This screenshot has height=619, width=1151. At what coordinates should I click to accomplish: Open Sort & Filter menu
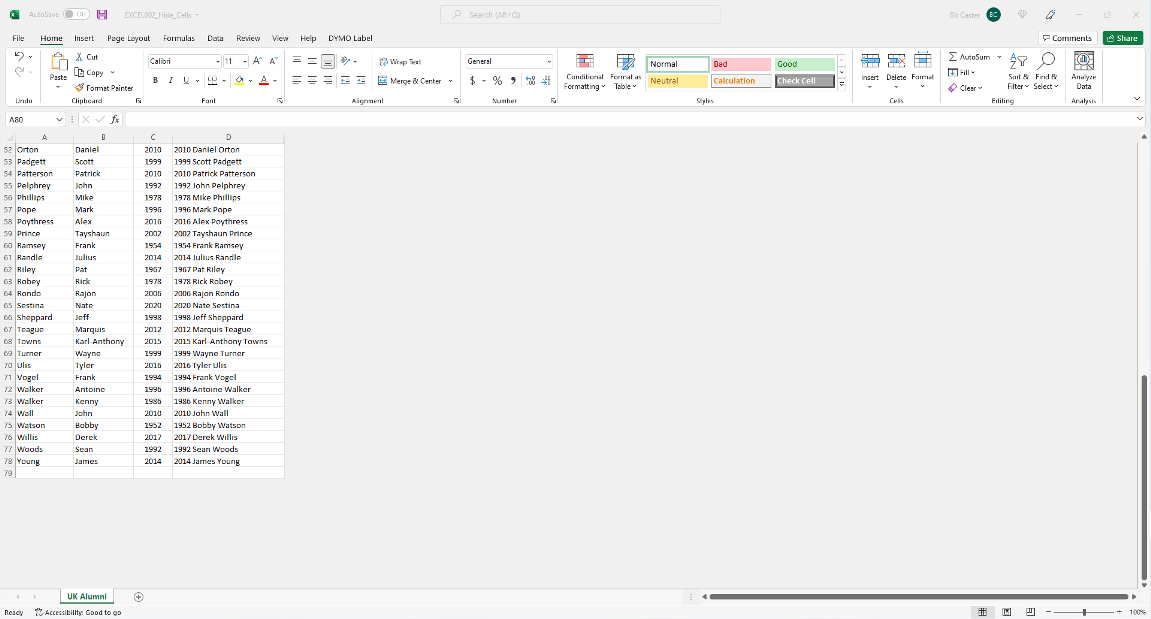click(x=1018, y=71)
